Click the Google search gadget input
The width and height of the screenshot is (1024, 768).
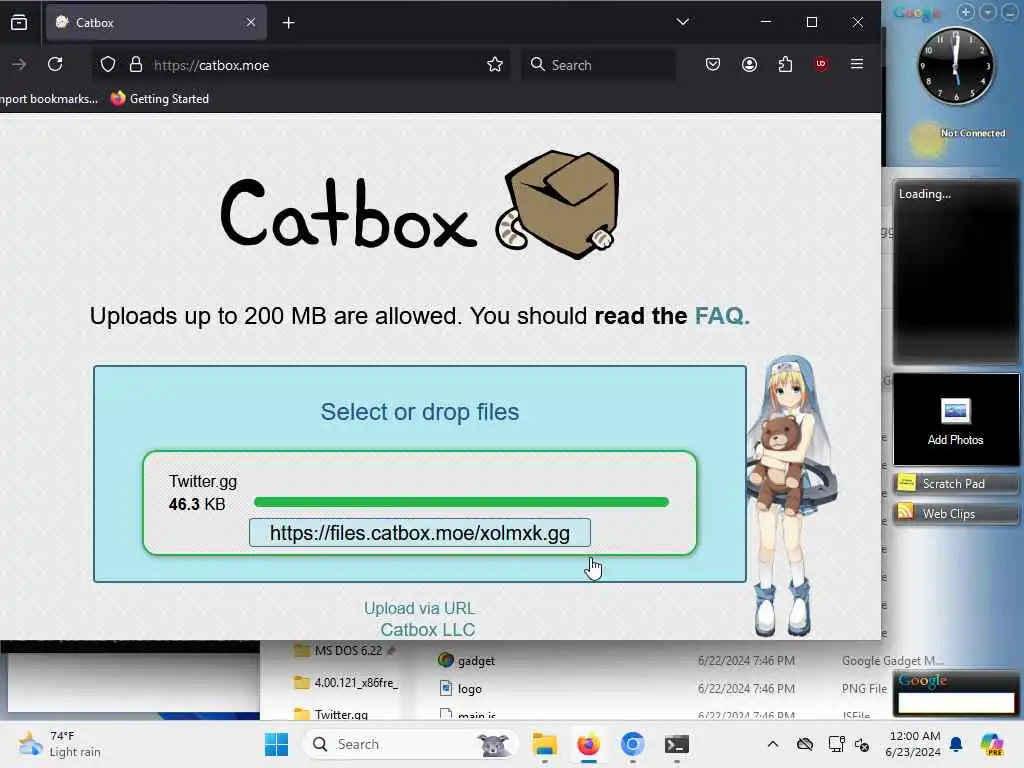coord(956,703)
